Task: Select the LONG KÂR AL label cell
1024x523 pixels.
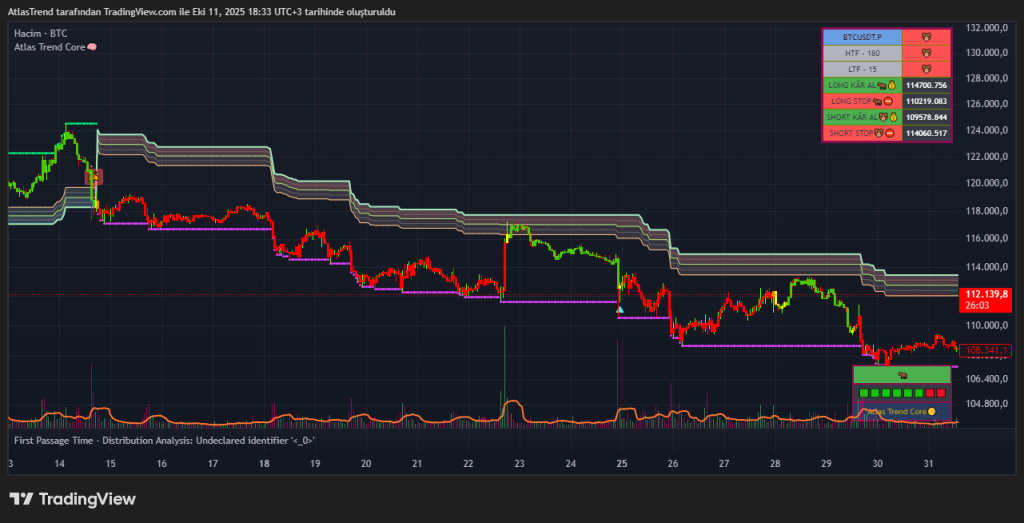Action: pyautogui.click(x=861, y=85)
